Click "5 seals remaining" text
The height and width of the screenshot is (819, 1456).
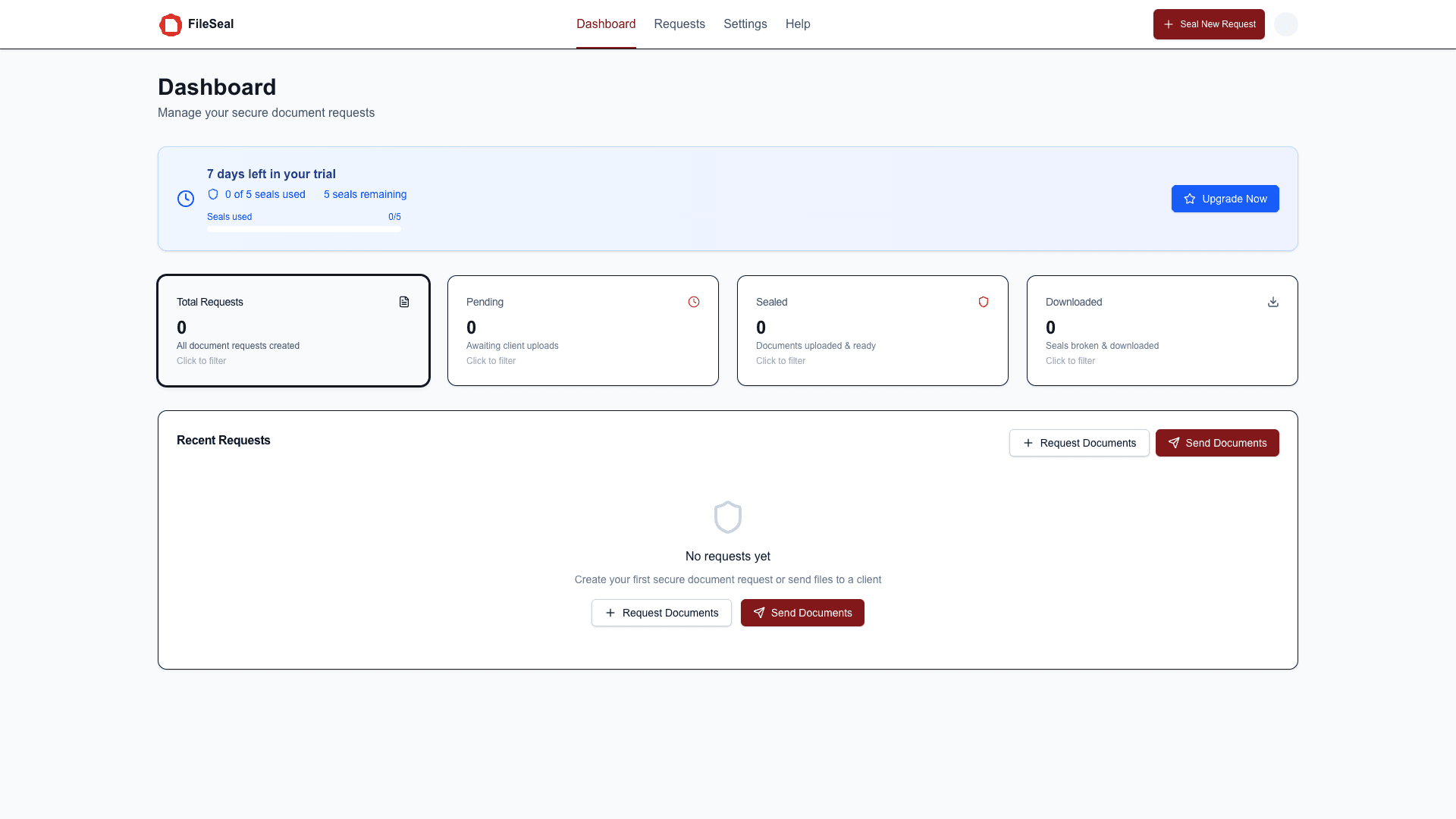[x=366, y=194]
